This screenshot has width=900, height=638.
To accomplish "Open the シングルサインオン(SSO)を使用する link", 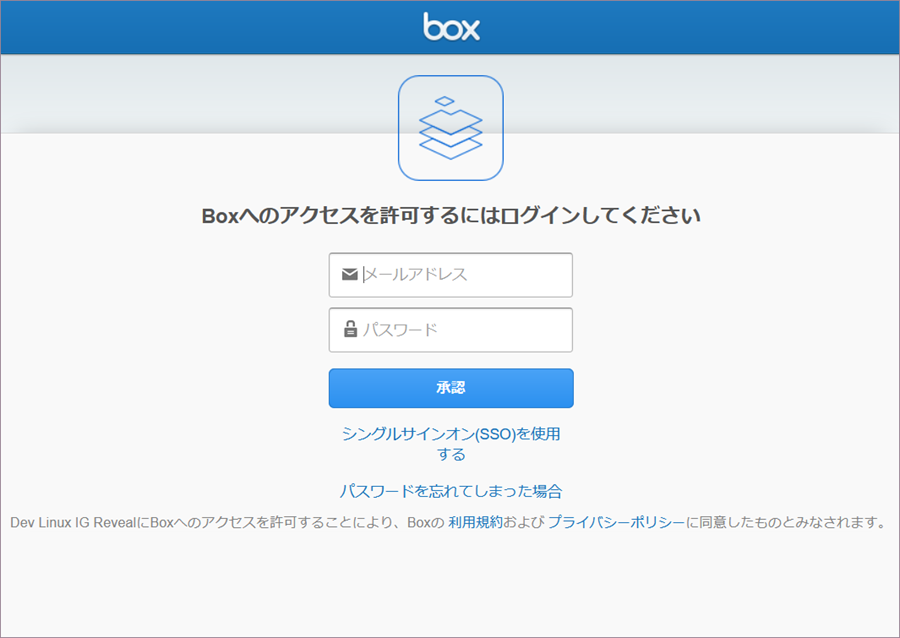I will pyautogui.click(x=451, y=444).
